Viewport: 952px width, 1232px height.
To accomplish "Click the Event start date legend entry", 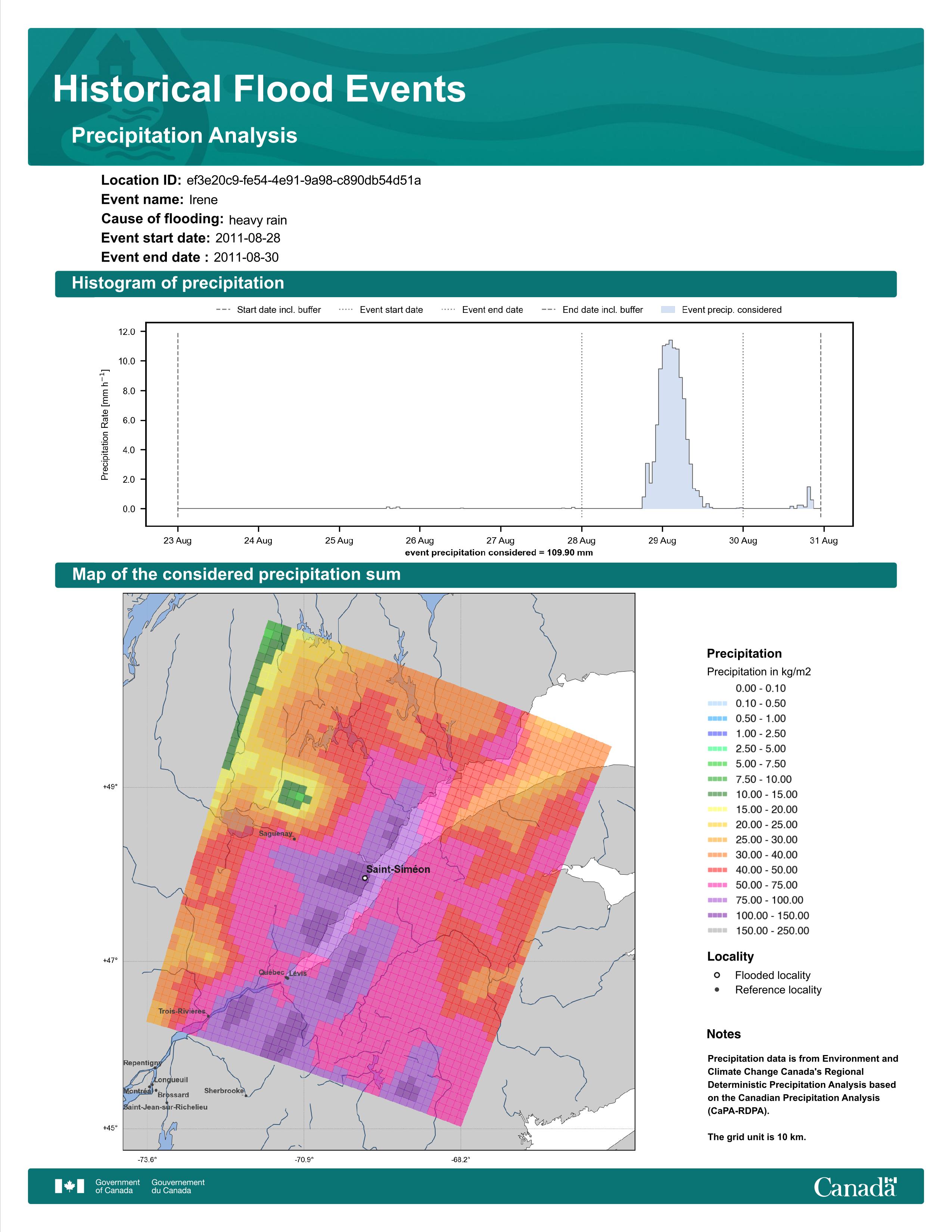I will (x=381, y=310).
